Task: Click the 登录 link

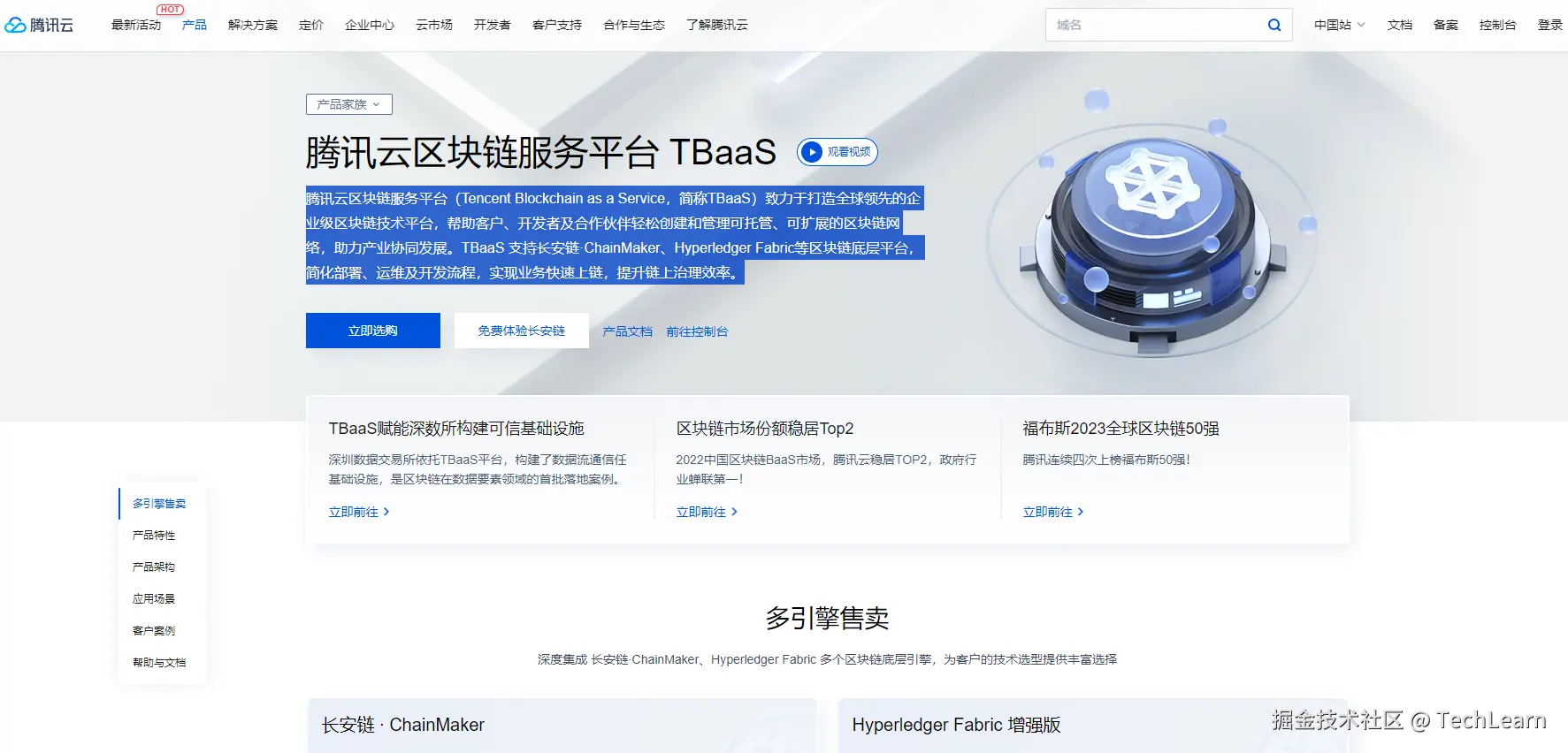Action: [1550, 25]
